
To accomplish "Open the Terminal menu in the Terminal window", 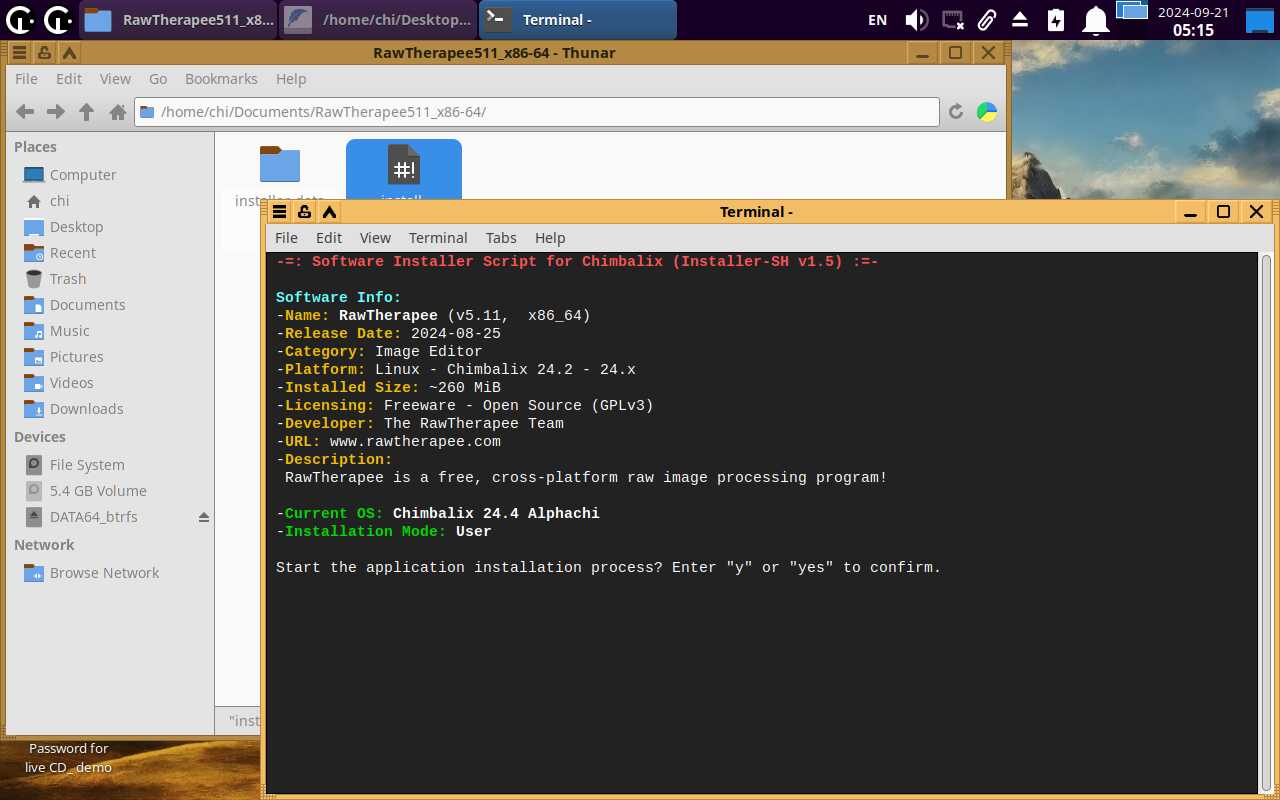I will click(x=438, y=238).
